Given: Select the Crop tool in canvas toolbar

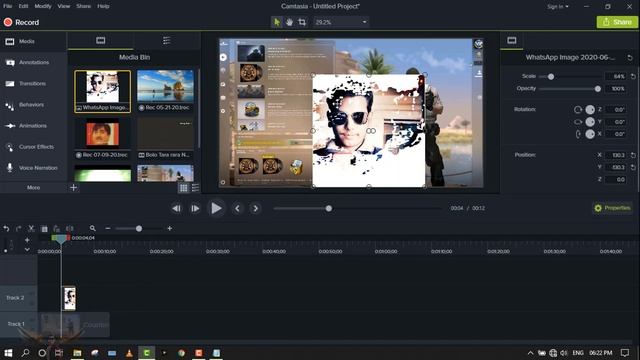Looking at the screenshot, I should click(x=302, y=22).
